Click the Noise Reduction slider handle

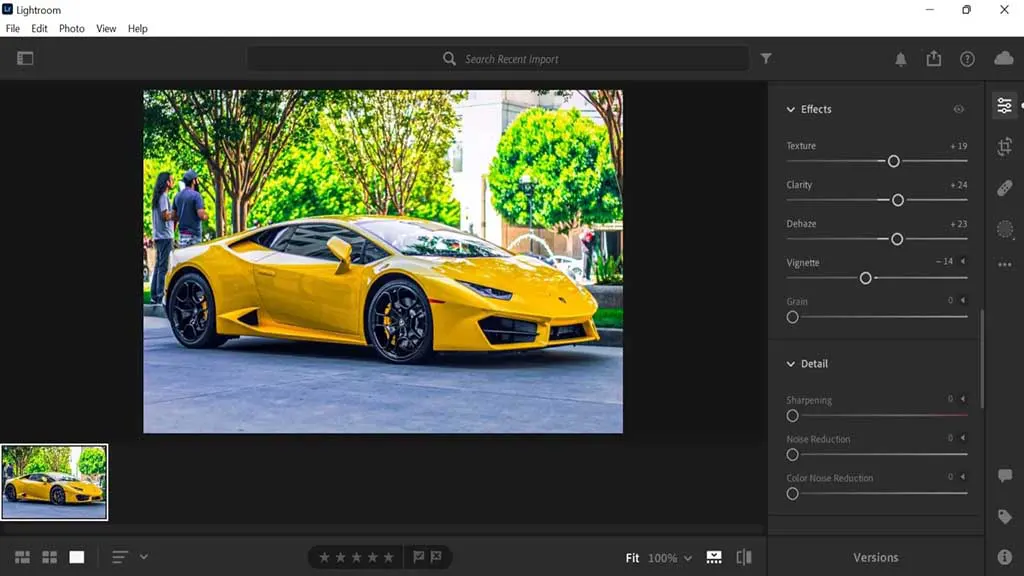tap(792, 455)
